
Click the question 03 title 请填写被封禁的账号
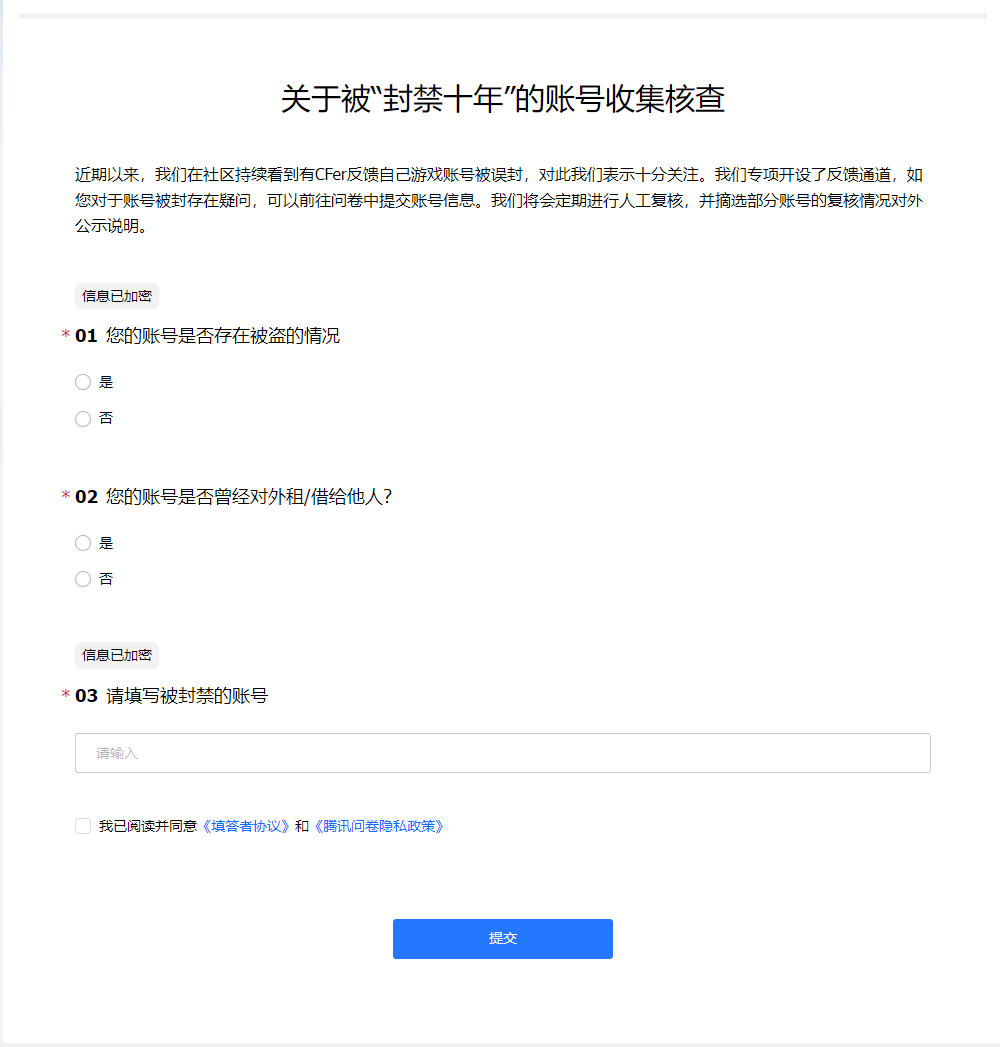click(187, 696)
